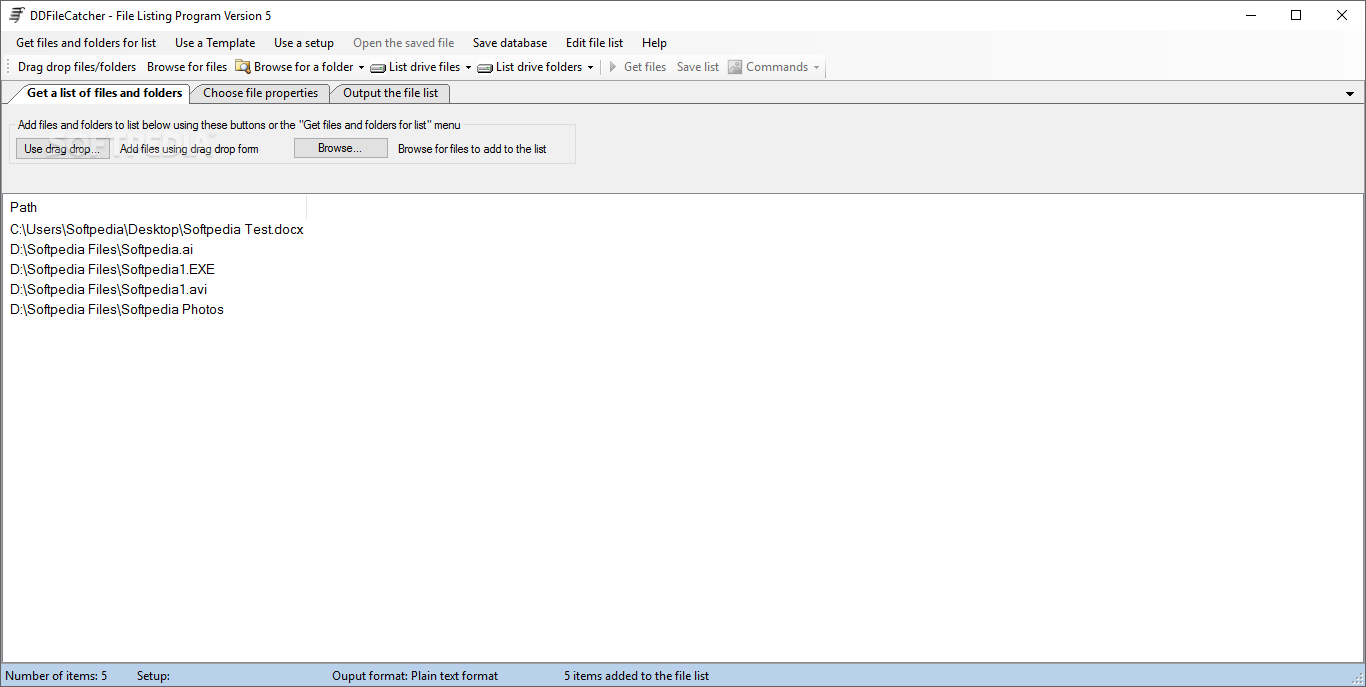
Task: Select the Get a list of files and folders tab
Action: click(104, 93)
